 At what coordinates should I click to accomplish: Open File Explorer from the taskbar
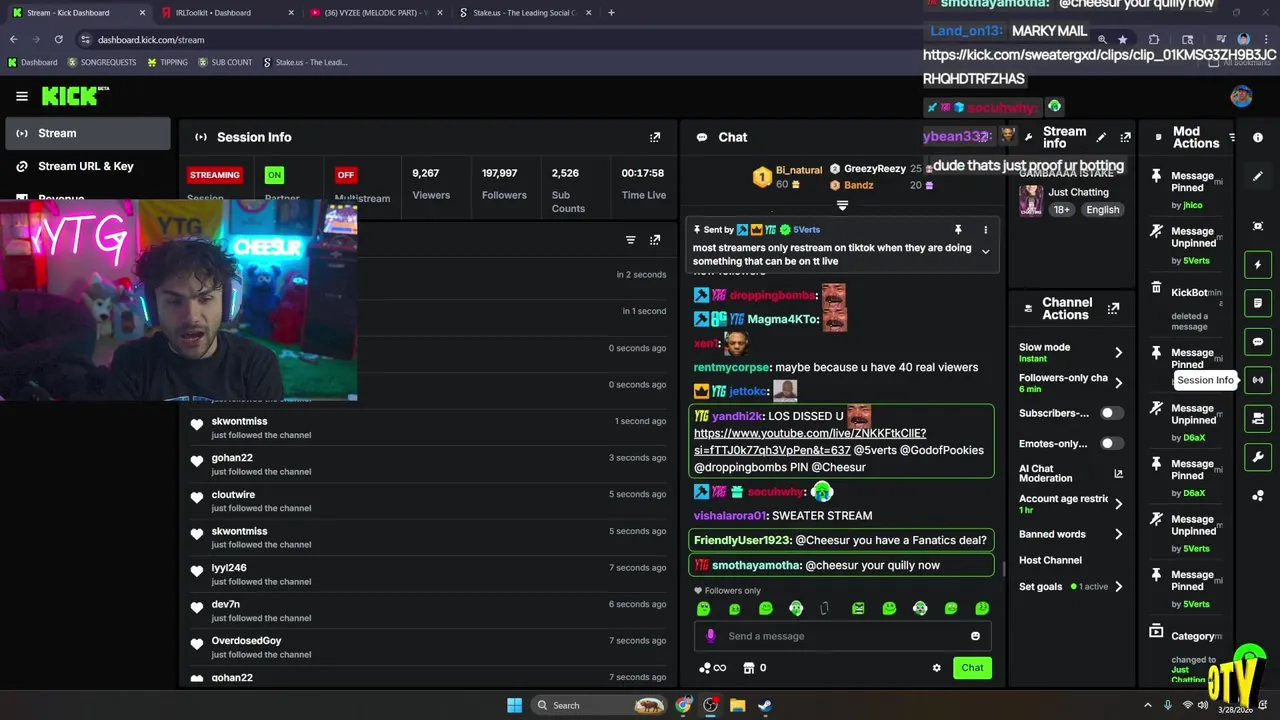pyautogui.click(x=737, y=705)
